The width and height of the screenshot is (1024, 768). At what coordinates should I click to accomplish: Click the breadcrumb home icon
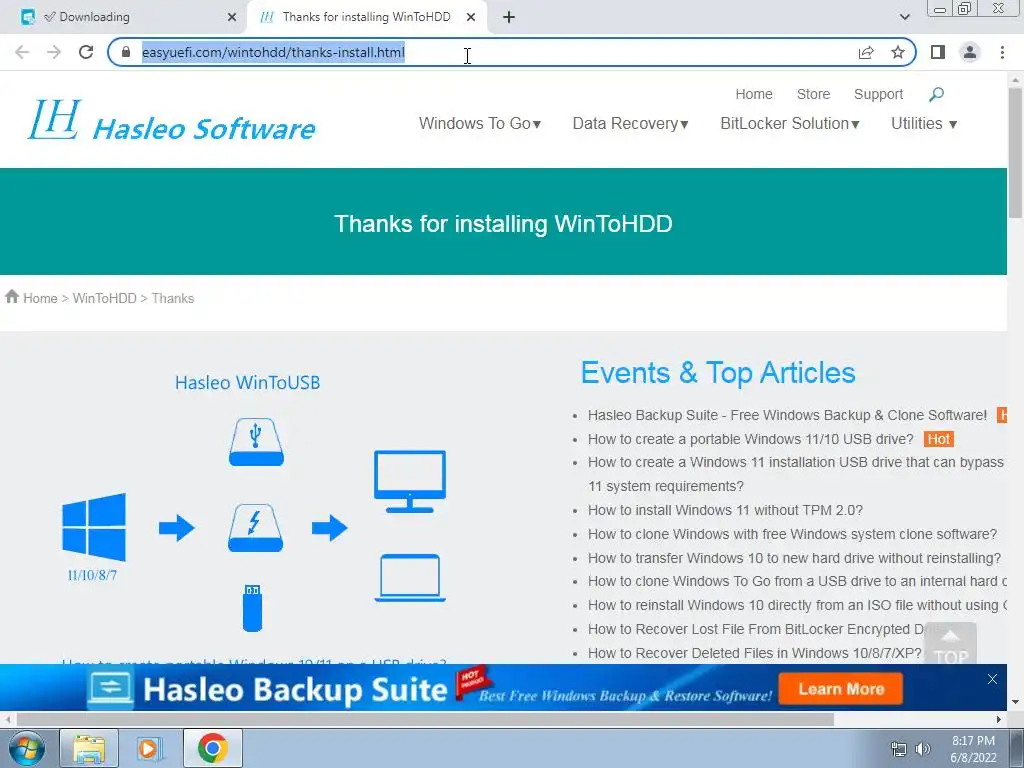(x=12, y=297)
